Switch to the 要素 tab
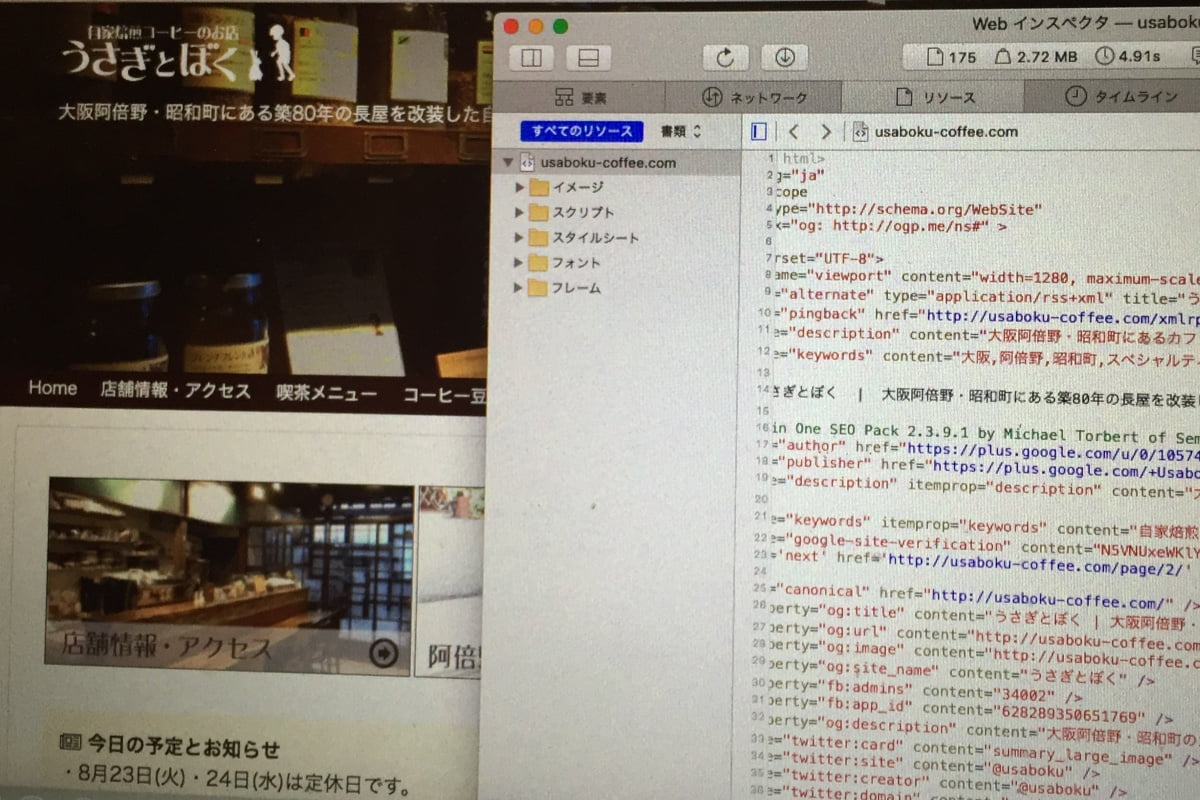This screenshot has height=800, width=1200. [580, 98]
